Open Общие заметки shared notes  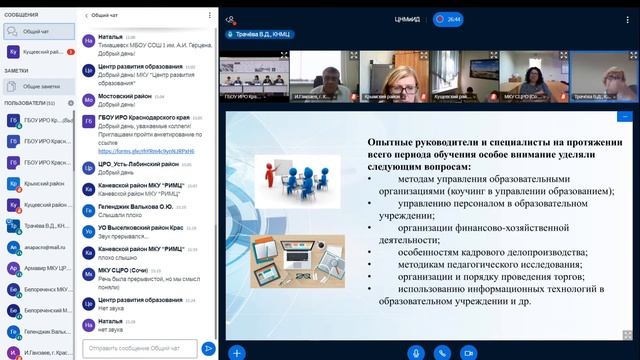tap(39, 87)
